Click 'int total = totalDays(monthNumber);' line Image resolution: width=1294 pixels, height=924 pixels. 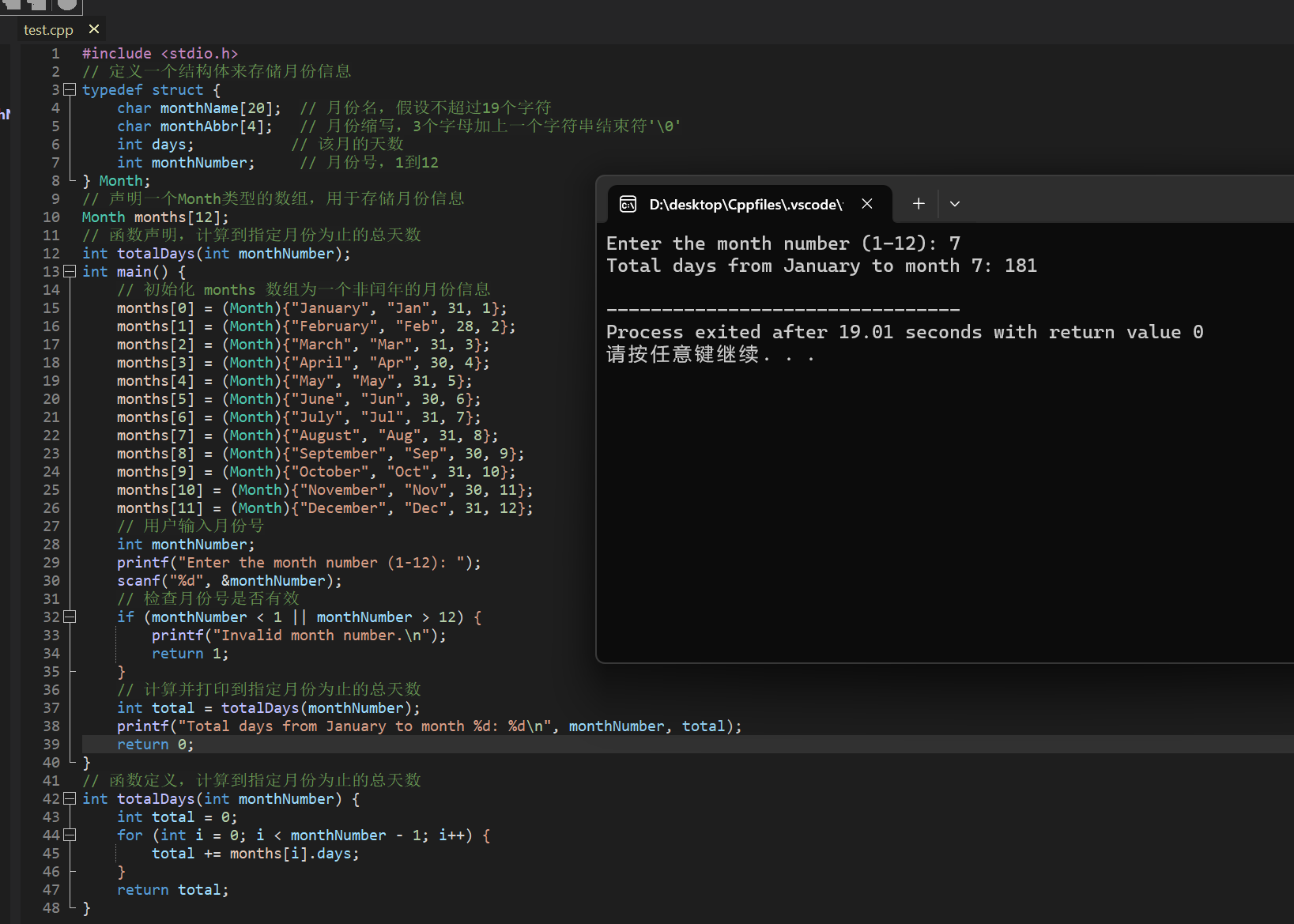pos(269,707)
